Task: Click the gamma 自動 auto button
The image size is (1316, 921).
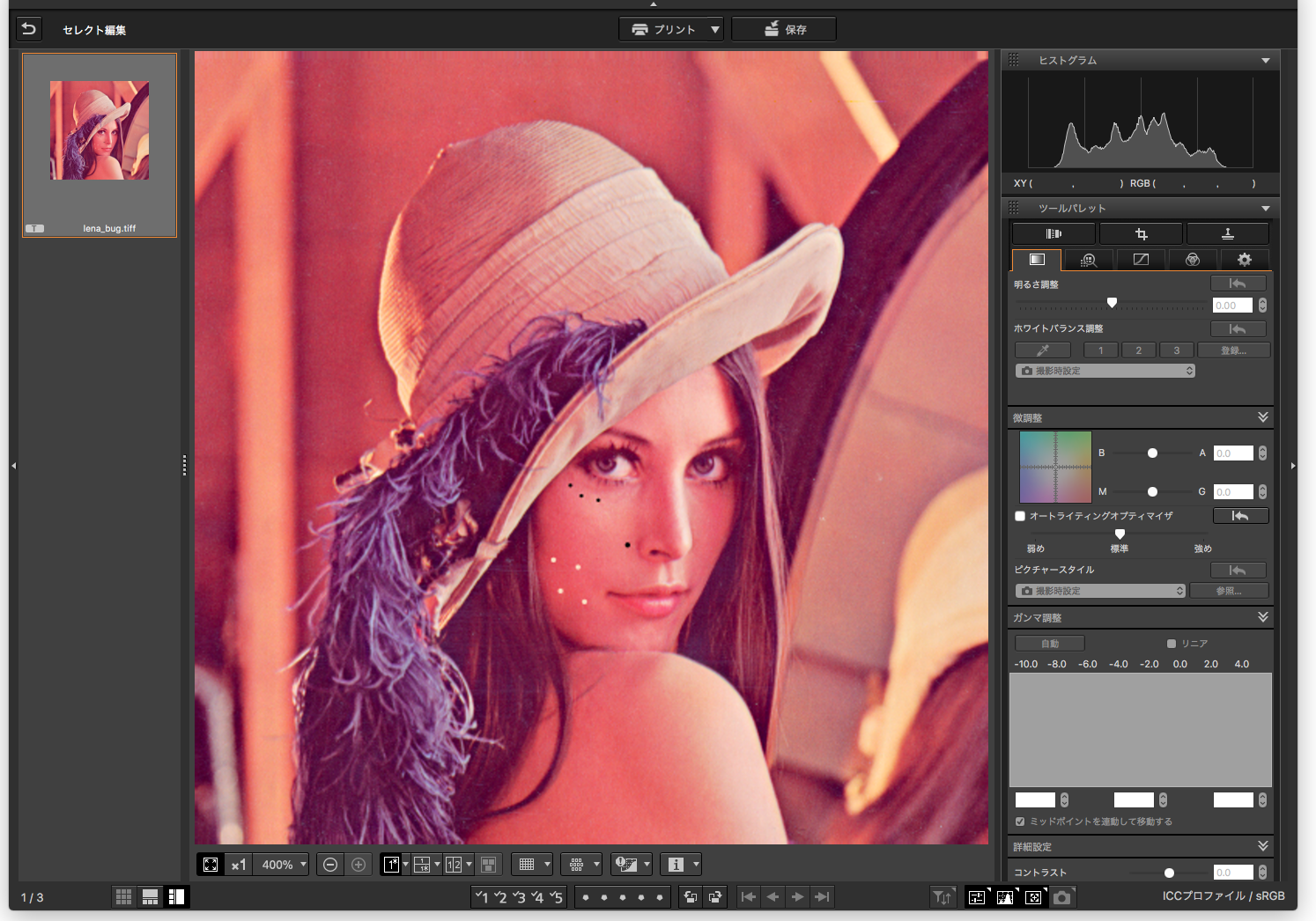Action: click(x=1050, y=644)
